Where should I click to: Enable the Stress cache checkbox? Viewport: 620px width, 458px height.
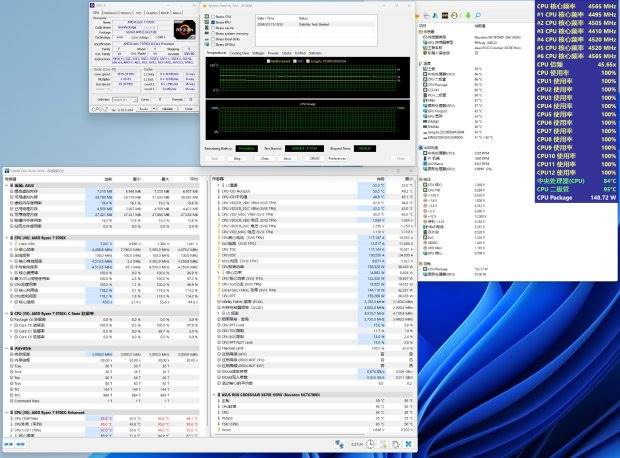pyautogui.click(x=213, y=28)
